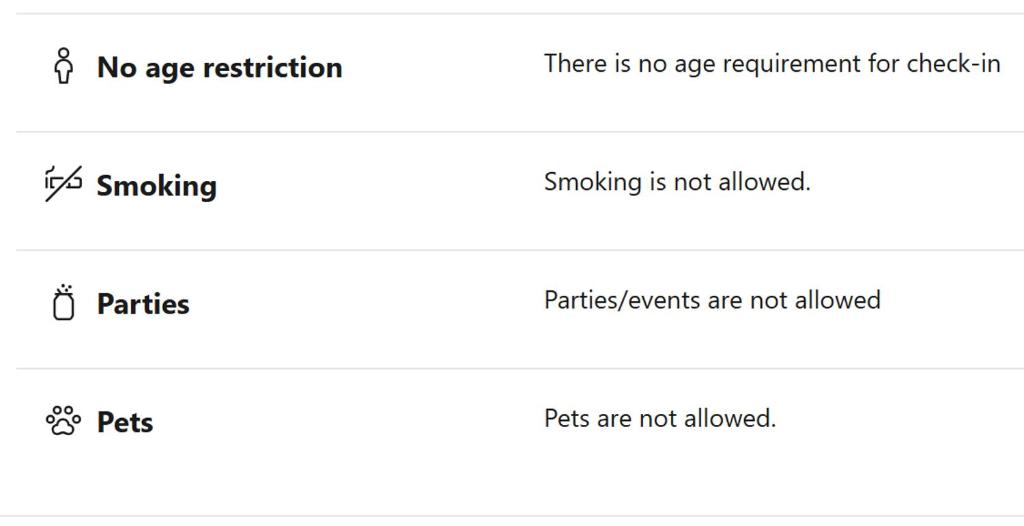Image resolution: width=1024 pixels, height=526 pixels.
Task: Select the No age restriction heading
Action: point(219,67)
